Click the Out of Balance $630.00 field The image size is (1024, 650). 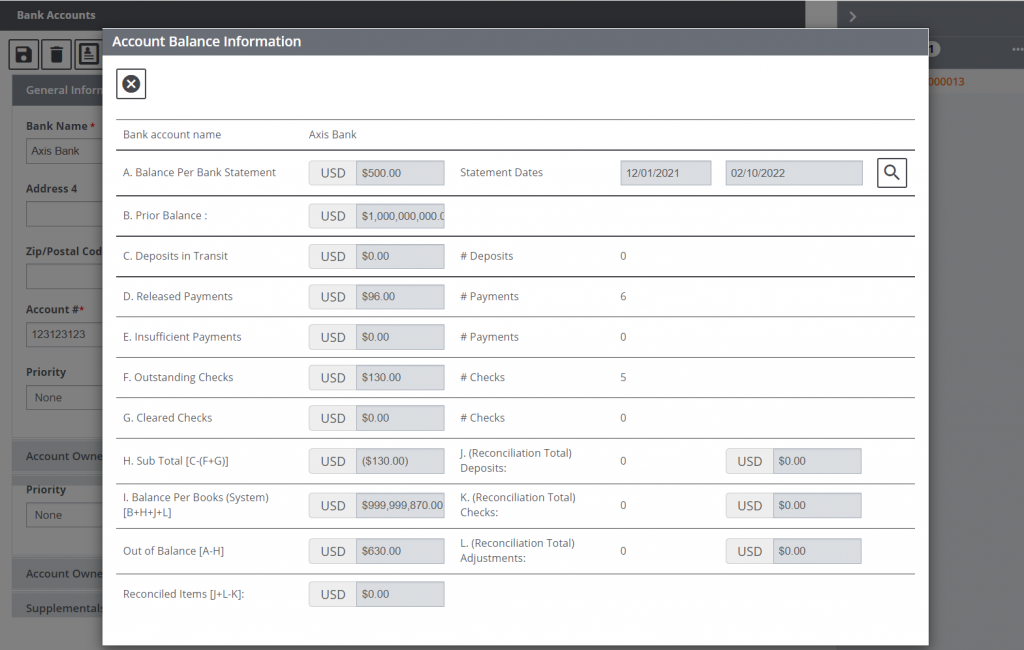tap(399, 551)
